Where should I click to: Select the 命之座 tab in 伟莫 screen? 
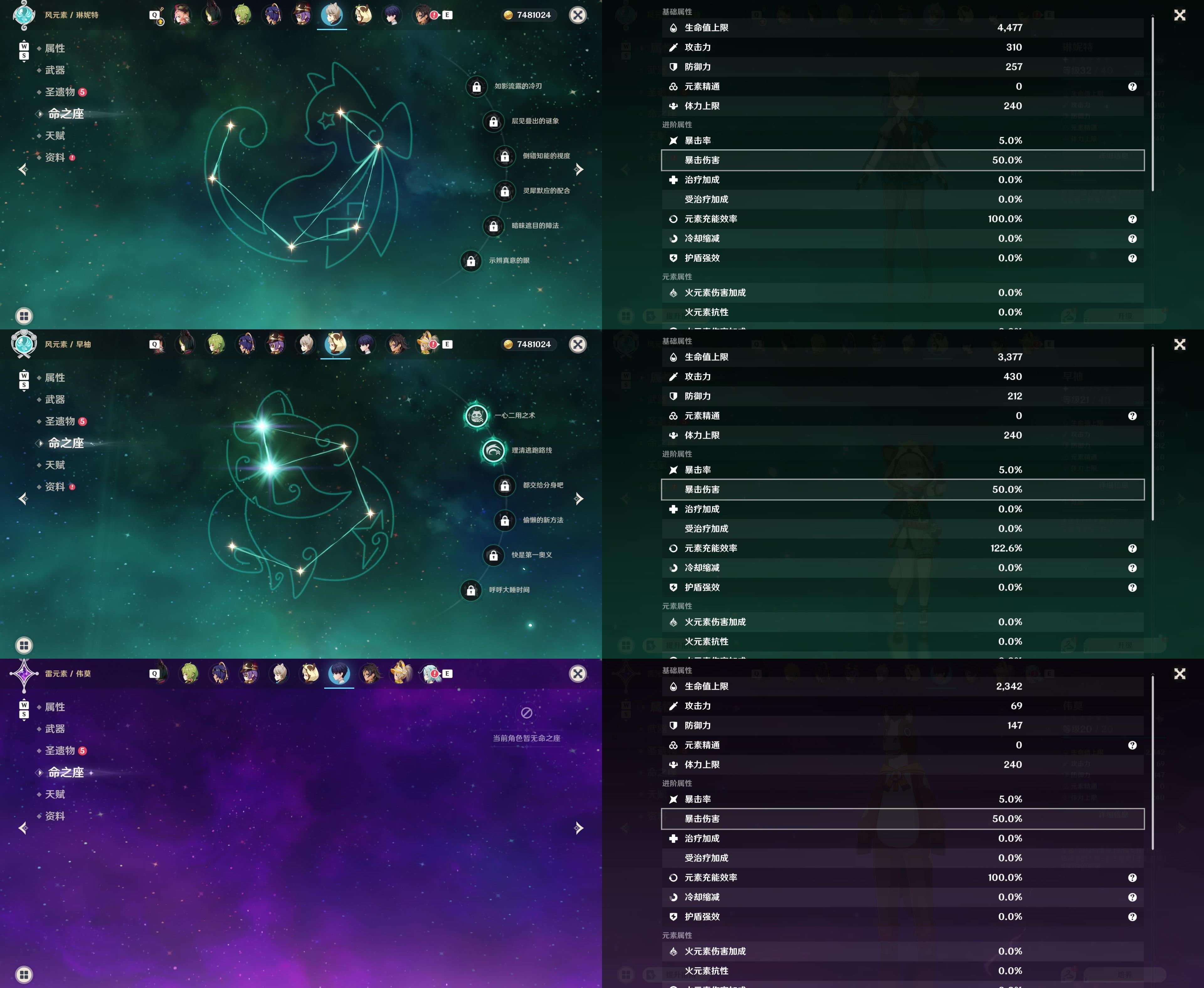(x=66, y=772)
